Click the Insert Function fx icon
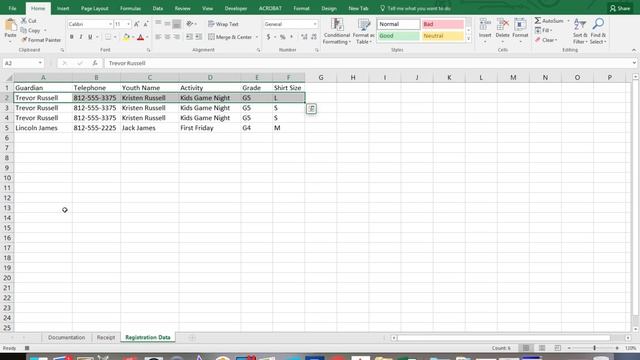640x360 pixels. point(95,63)
